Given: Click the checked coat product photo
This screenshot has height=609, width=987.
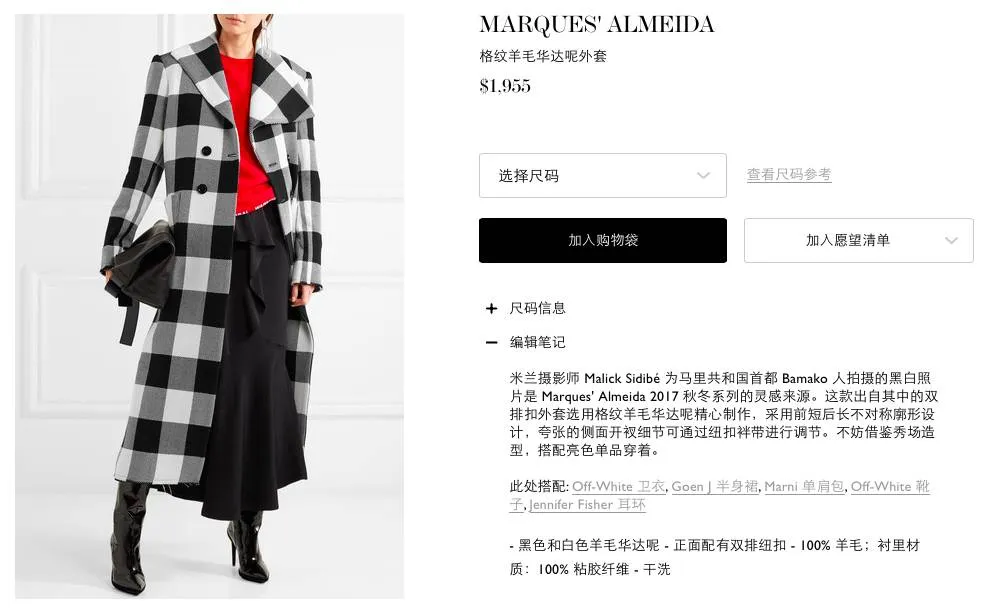Looking at the screenshot, I should [210, 306].
